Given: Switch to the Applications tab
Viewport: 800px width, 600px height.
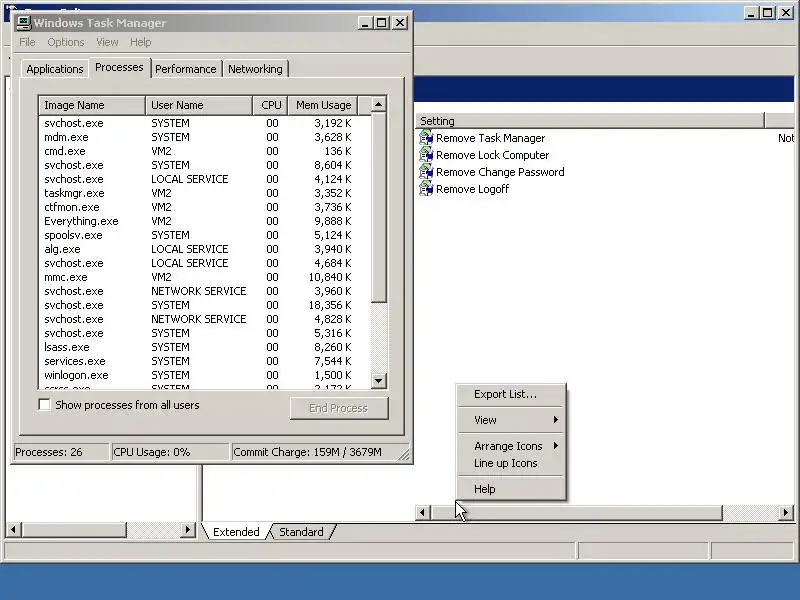Looking at the screenshot, I should pyautogui.click(x=55, y=69).
